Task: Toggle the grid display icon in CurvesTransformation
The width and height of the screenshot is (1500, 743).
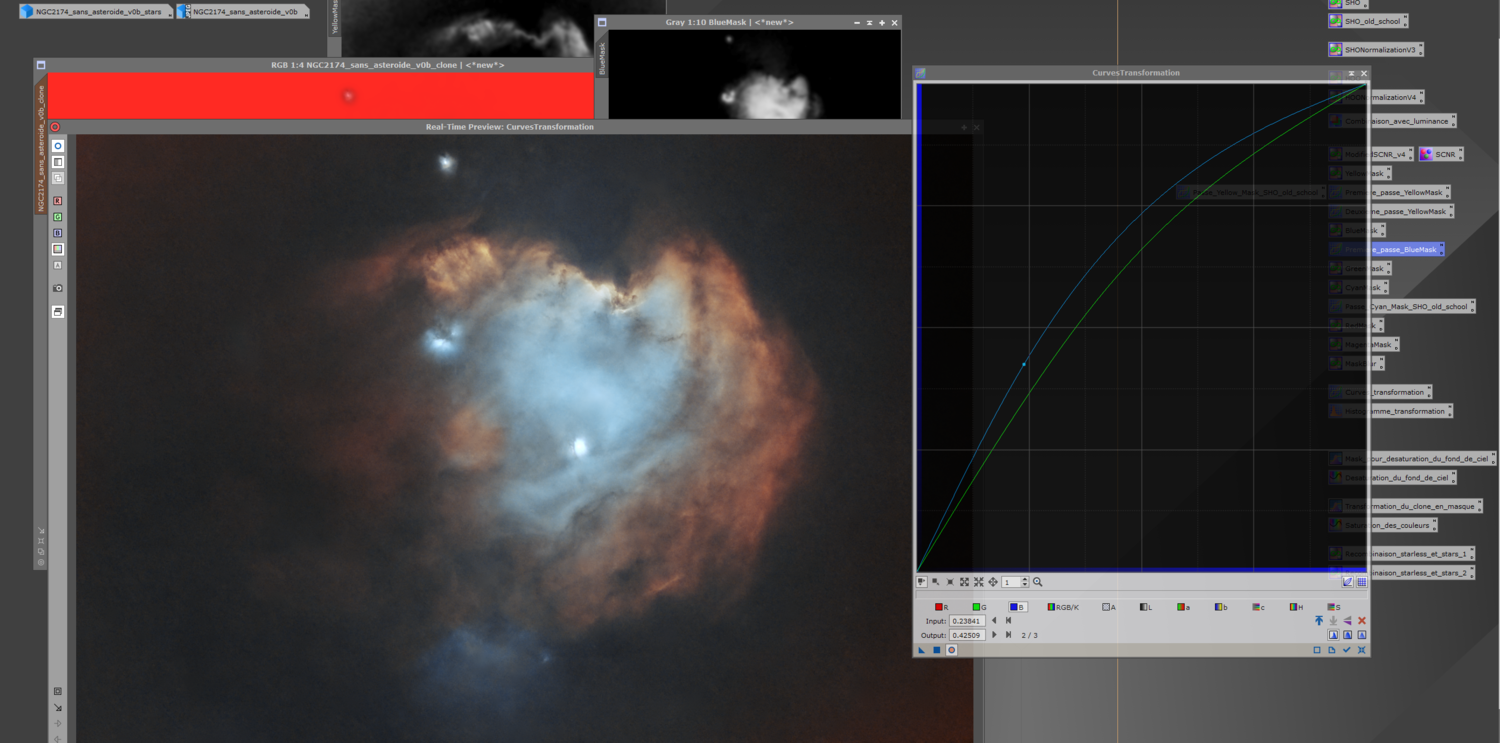Action: coord(1361,582)
